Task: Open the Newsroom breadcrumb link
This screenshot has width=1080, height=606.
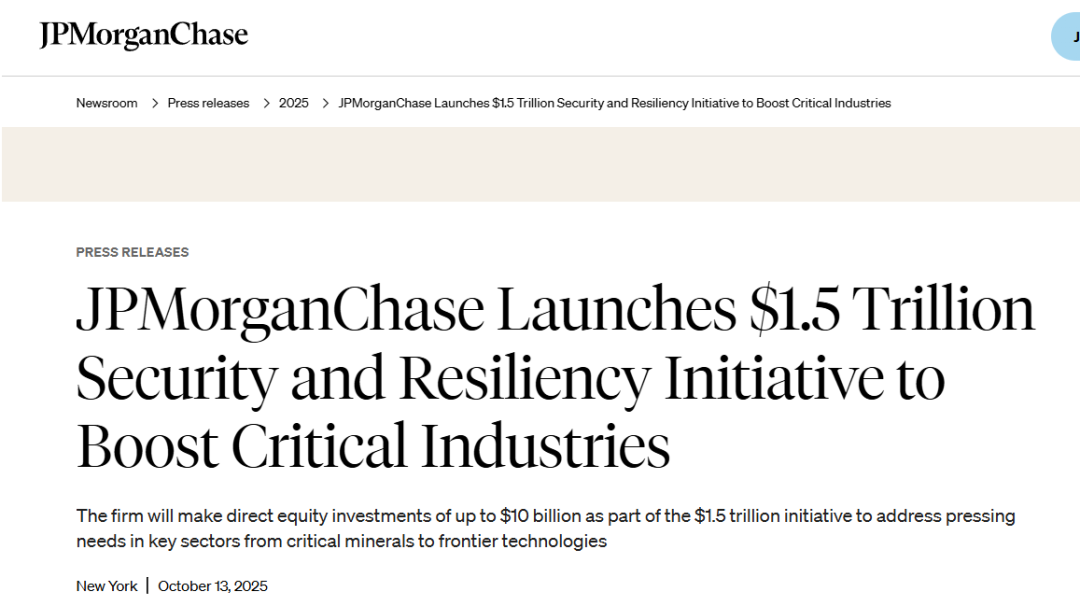Action: click(107, 103)
